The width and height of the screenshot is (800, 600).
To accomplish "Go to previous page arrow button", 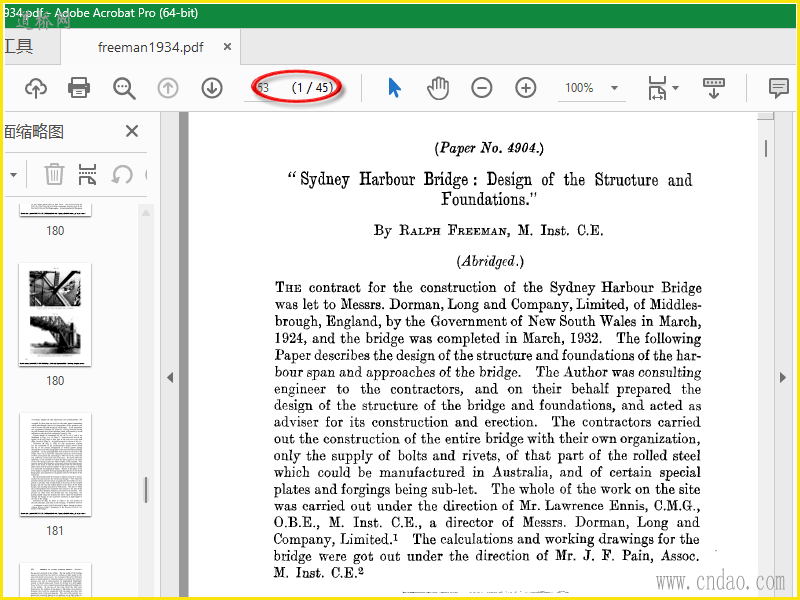I will [x=168, y=88].
